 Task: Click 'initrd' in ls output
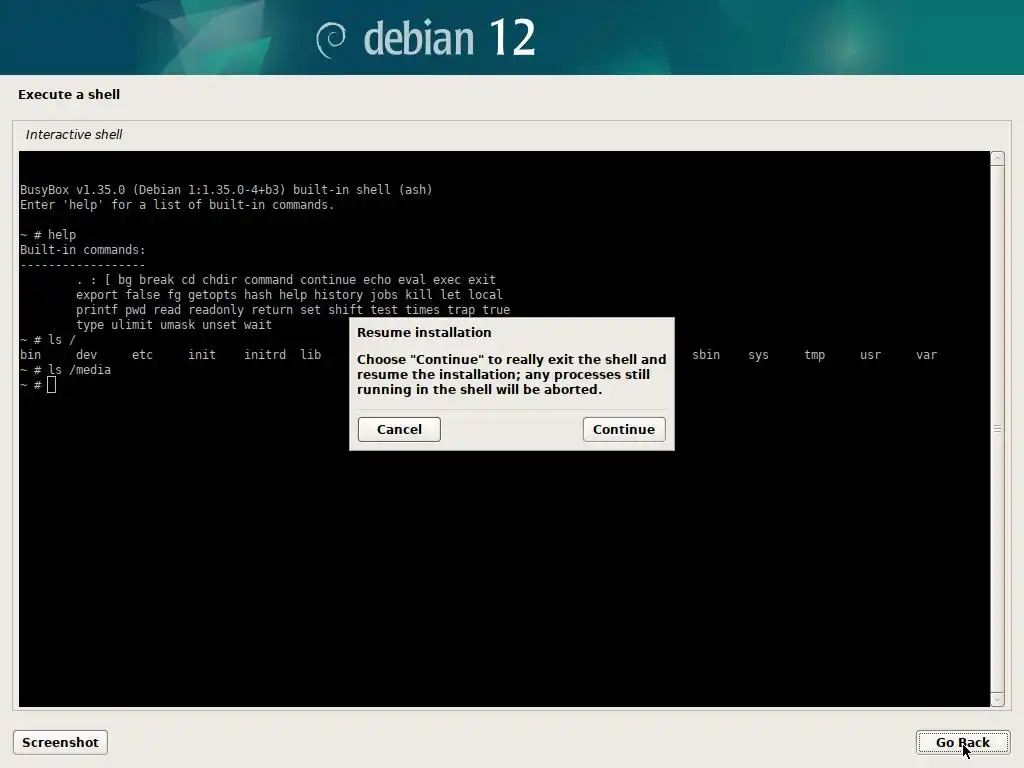[264, 355]
